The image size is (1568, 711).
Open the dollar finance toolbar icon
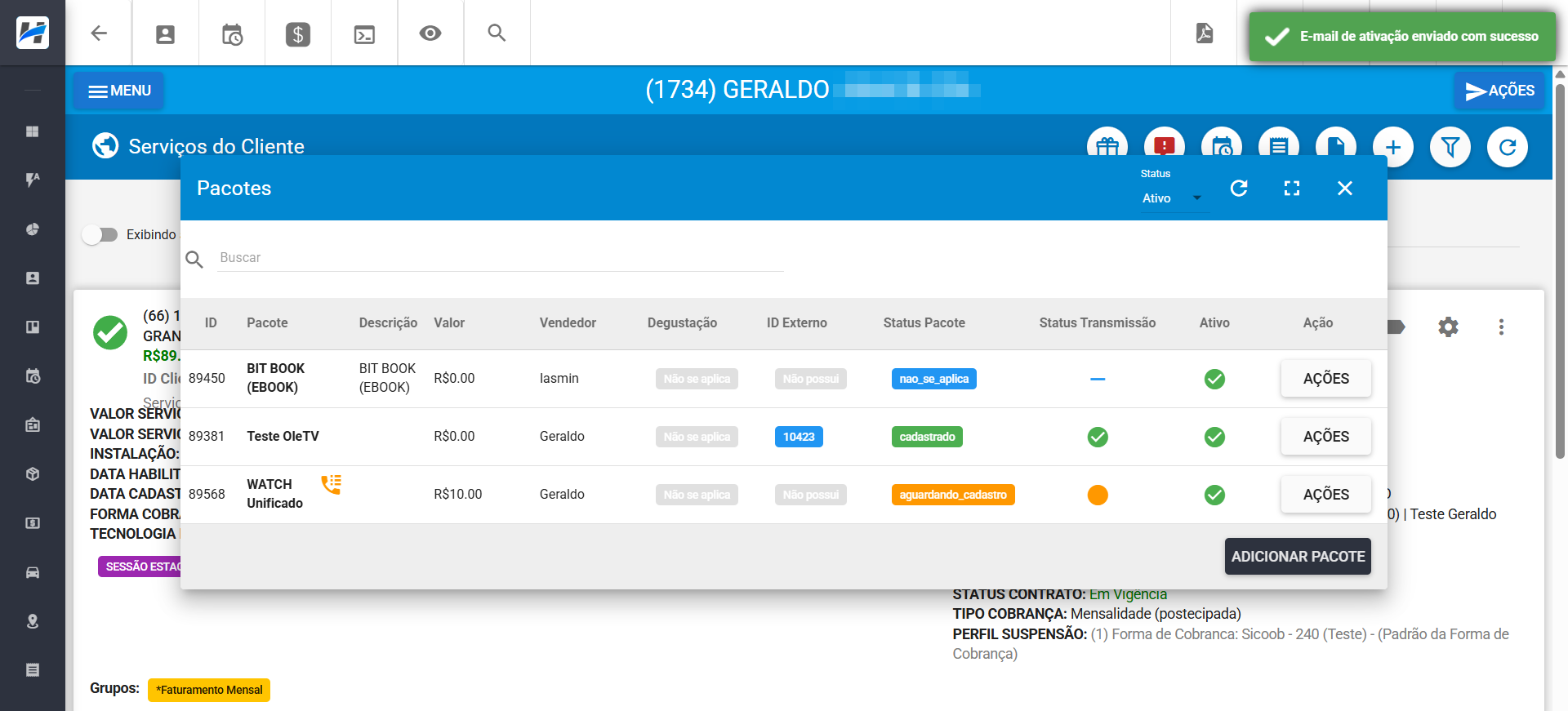(298, 34)
